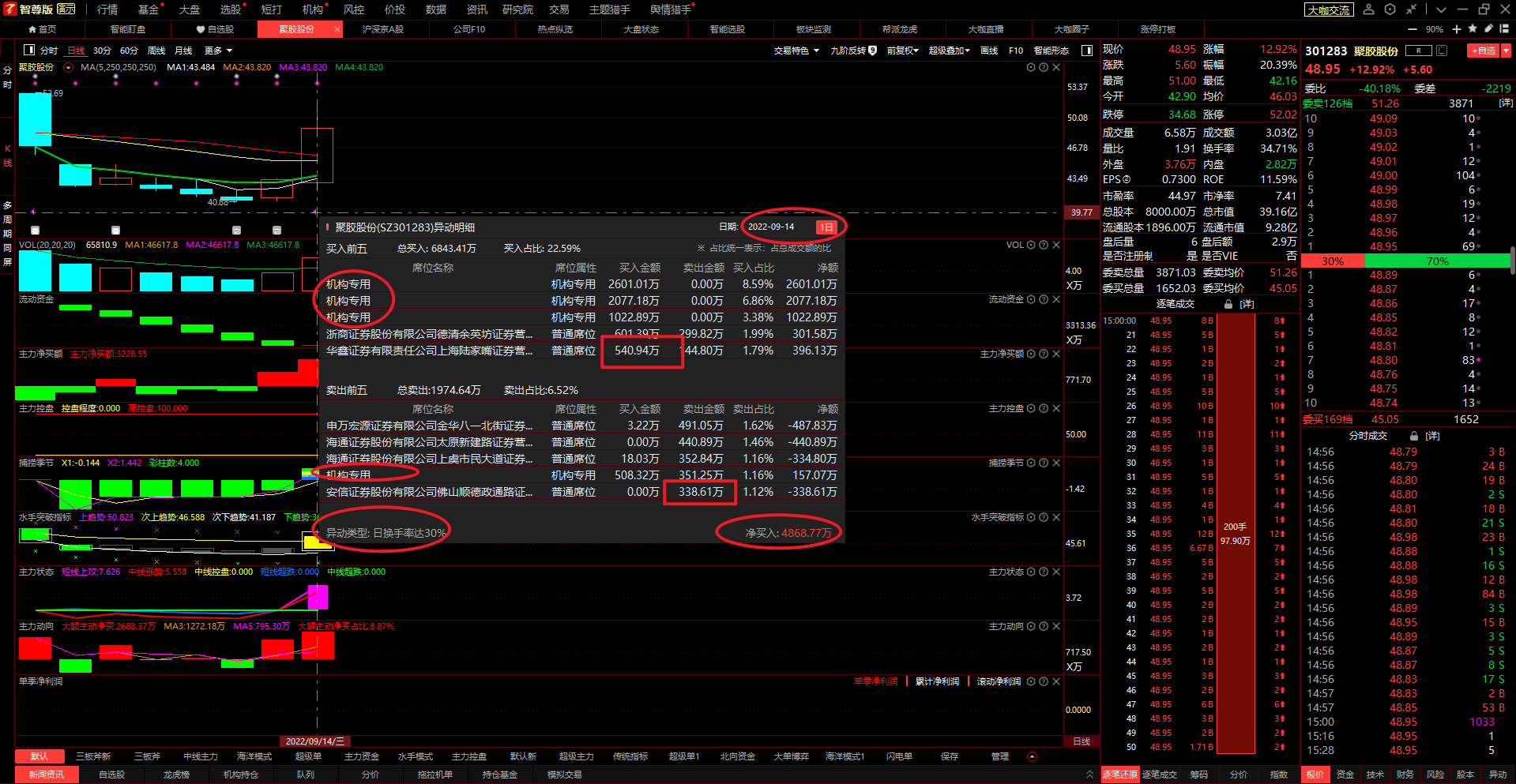Click the shrink window arrows icon
This screenshot has height=784, width=1516.
(x=1411, y=9)
